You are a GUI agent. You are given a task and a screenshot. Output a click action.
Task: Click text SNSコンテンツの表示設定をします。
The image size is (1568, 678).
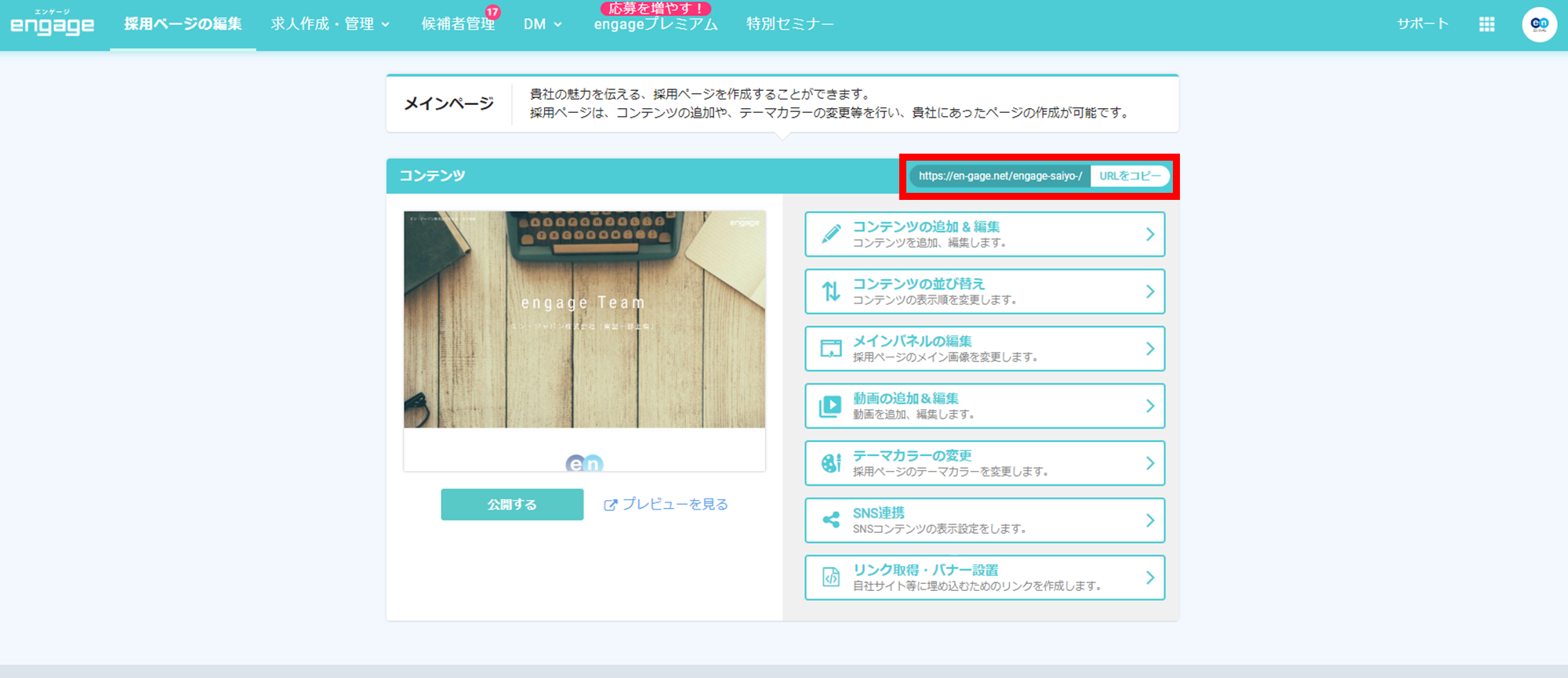click(939, 528)
